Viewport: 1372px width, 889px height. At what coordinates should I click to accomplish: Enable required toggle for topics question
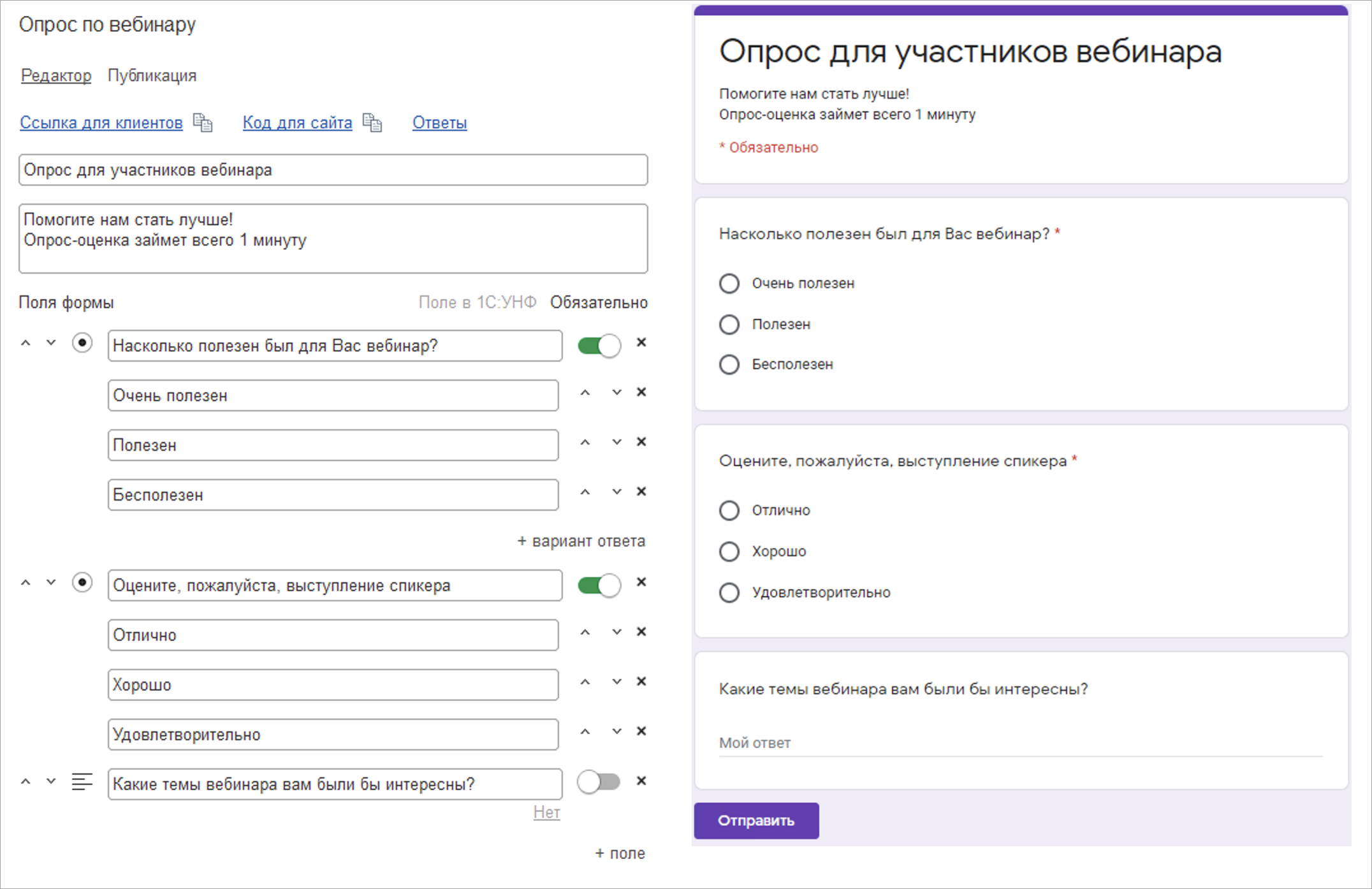(599, 782)
